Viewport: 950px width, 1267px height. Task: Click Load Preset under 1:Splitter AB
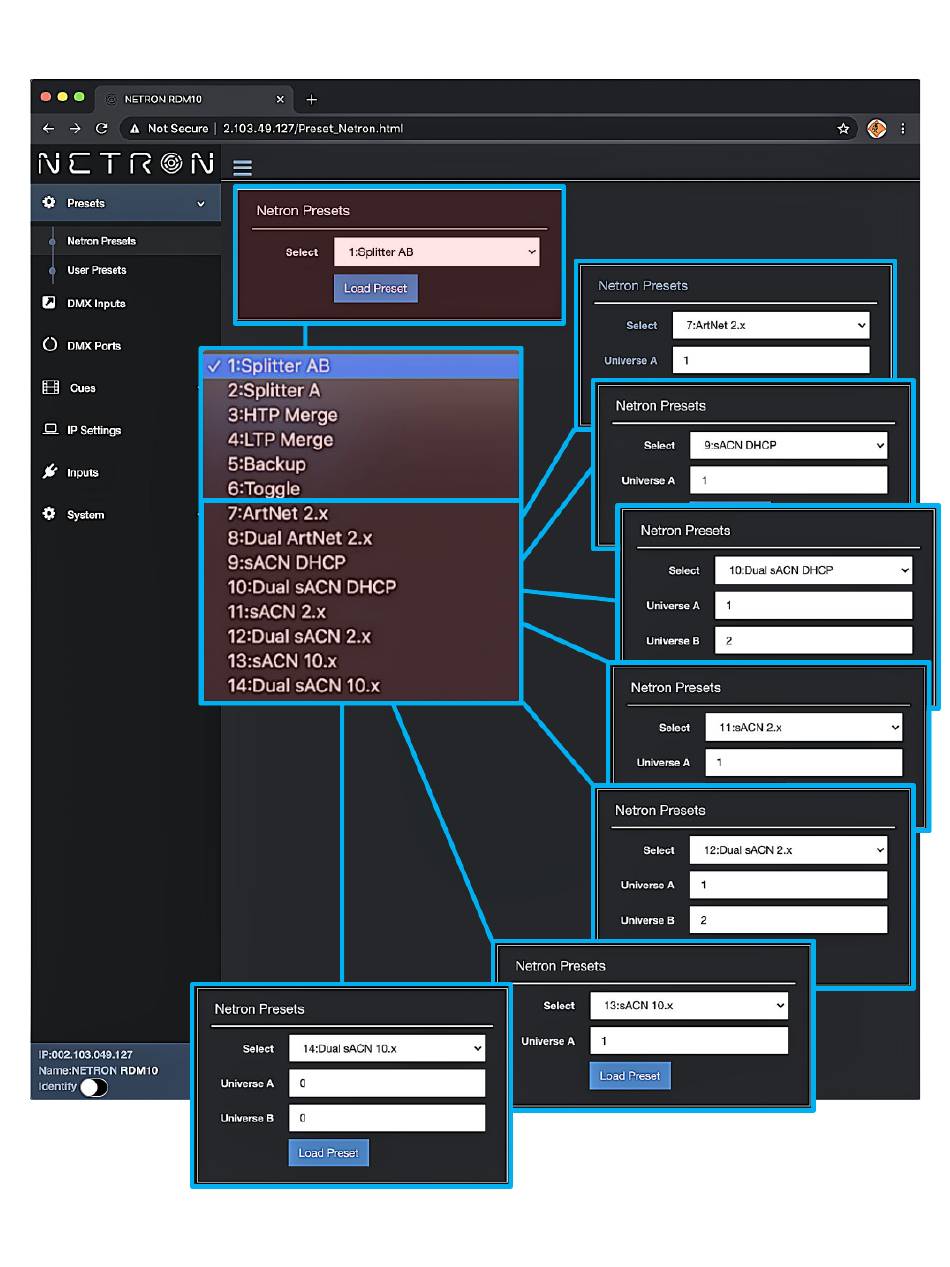point(375,288)
